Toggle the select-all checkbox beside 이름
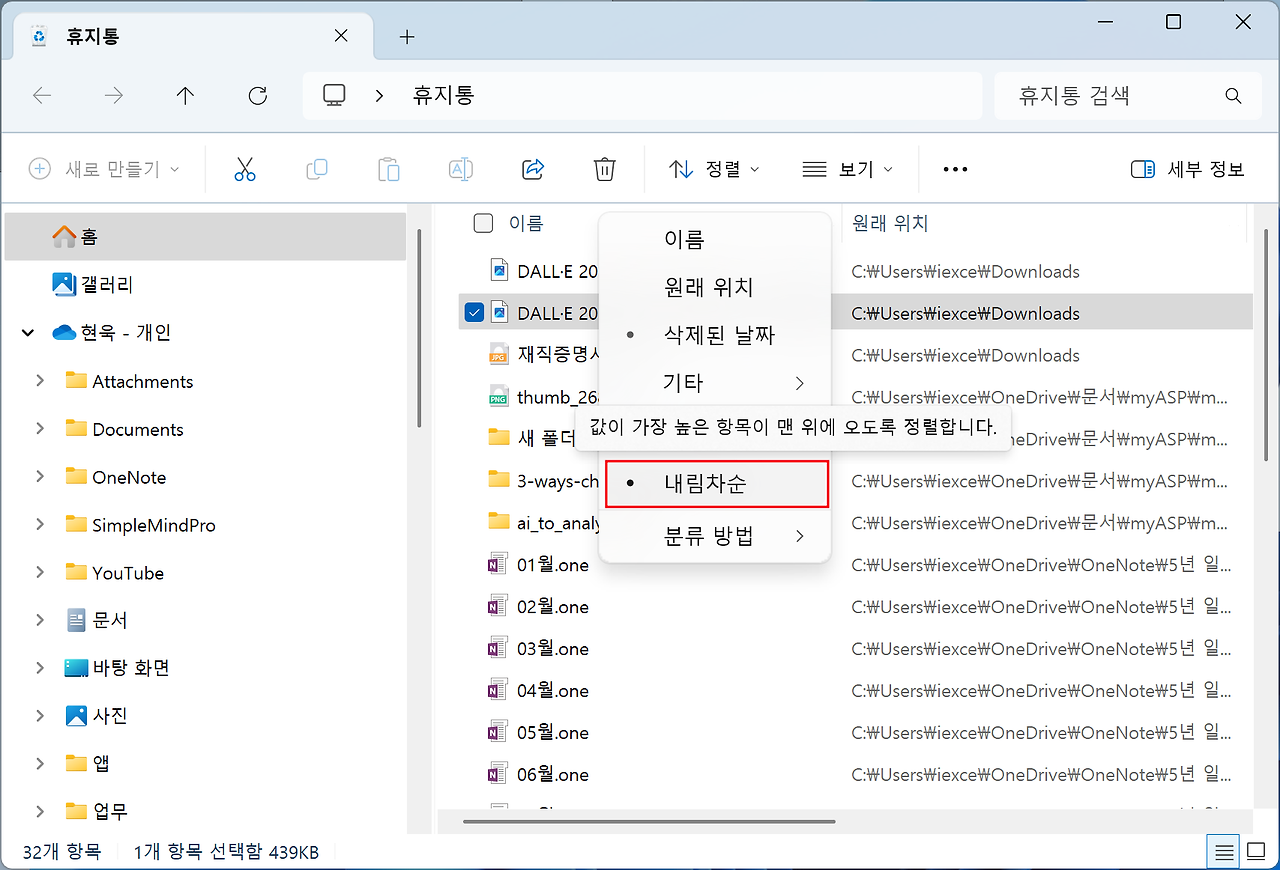1280x870 pixels. coord(483,223)
